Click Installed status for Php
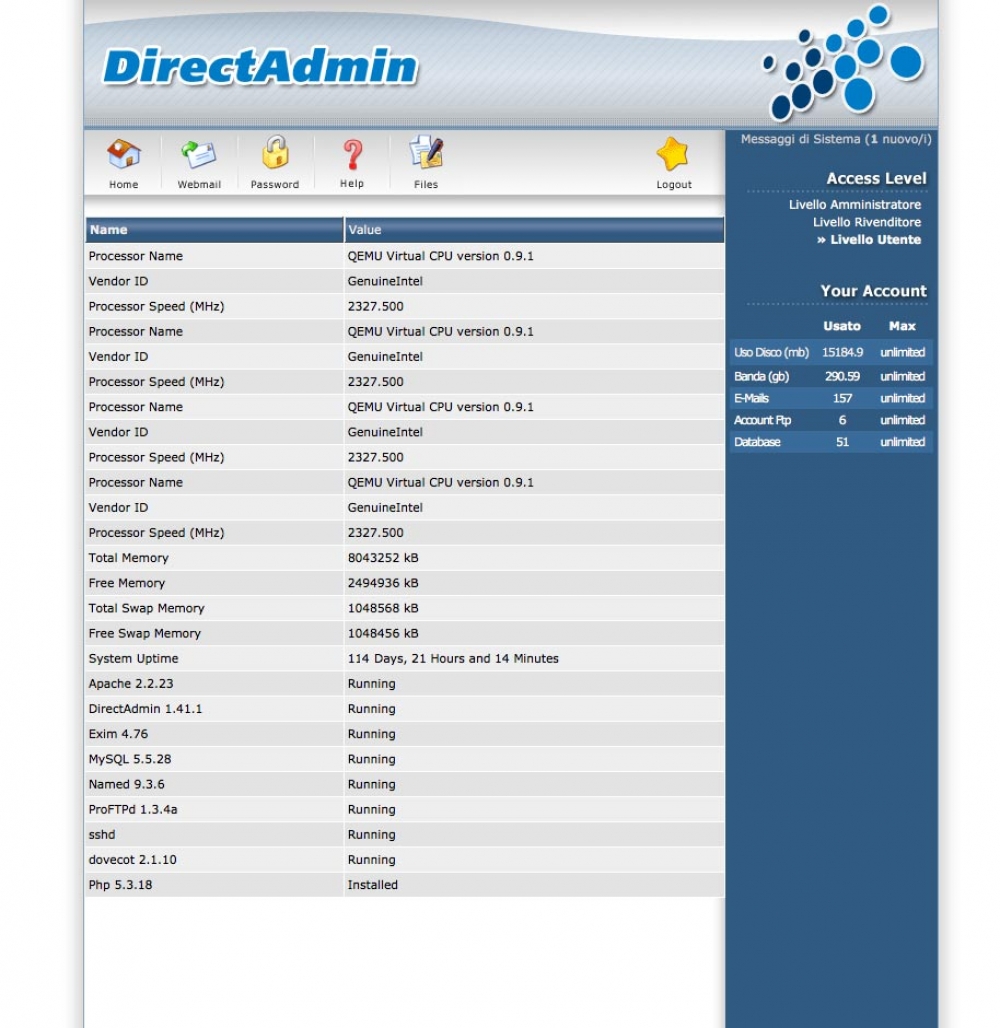The image size is (1000, 1028). tap(372, 885)
